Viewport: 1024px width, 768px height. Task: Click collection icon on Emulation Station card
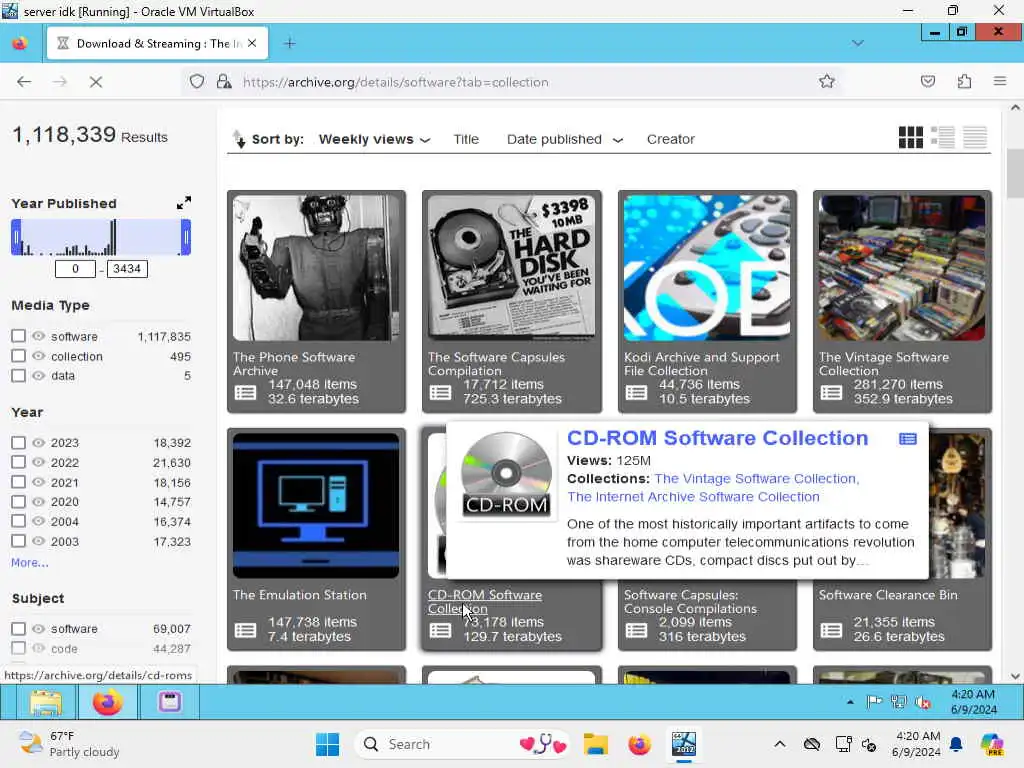click(246, 630)
